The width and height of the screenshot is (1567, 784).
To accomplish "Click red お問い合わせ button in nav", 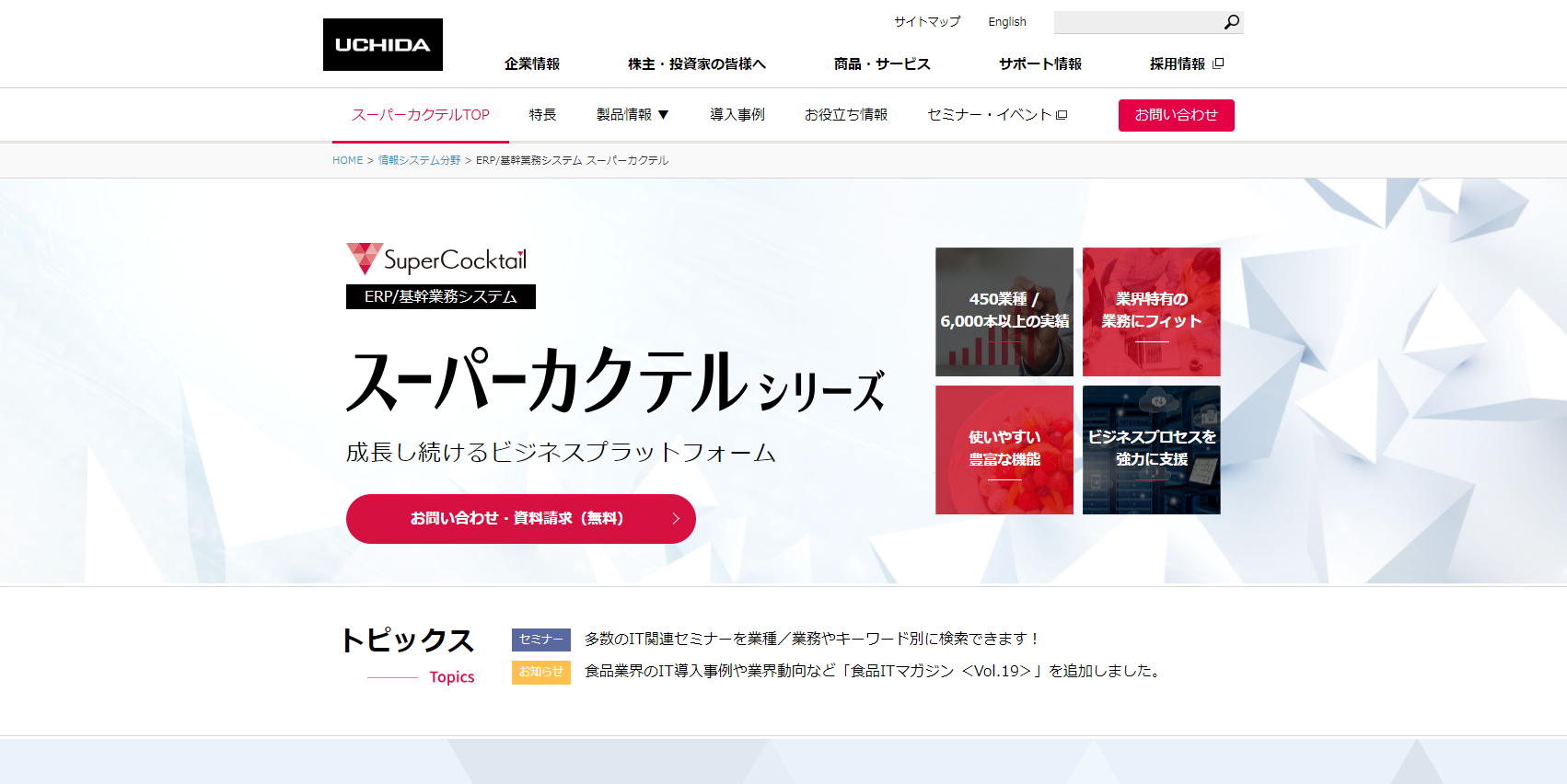I will (1176, 115).
